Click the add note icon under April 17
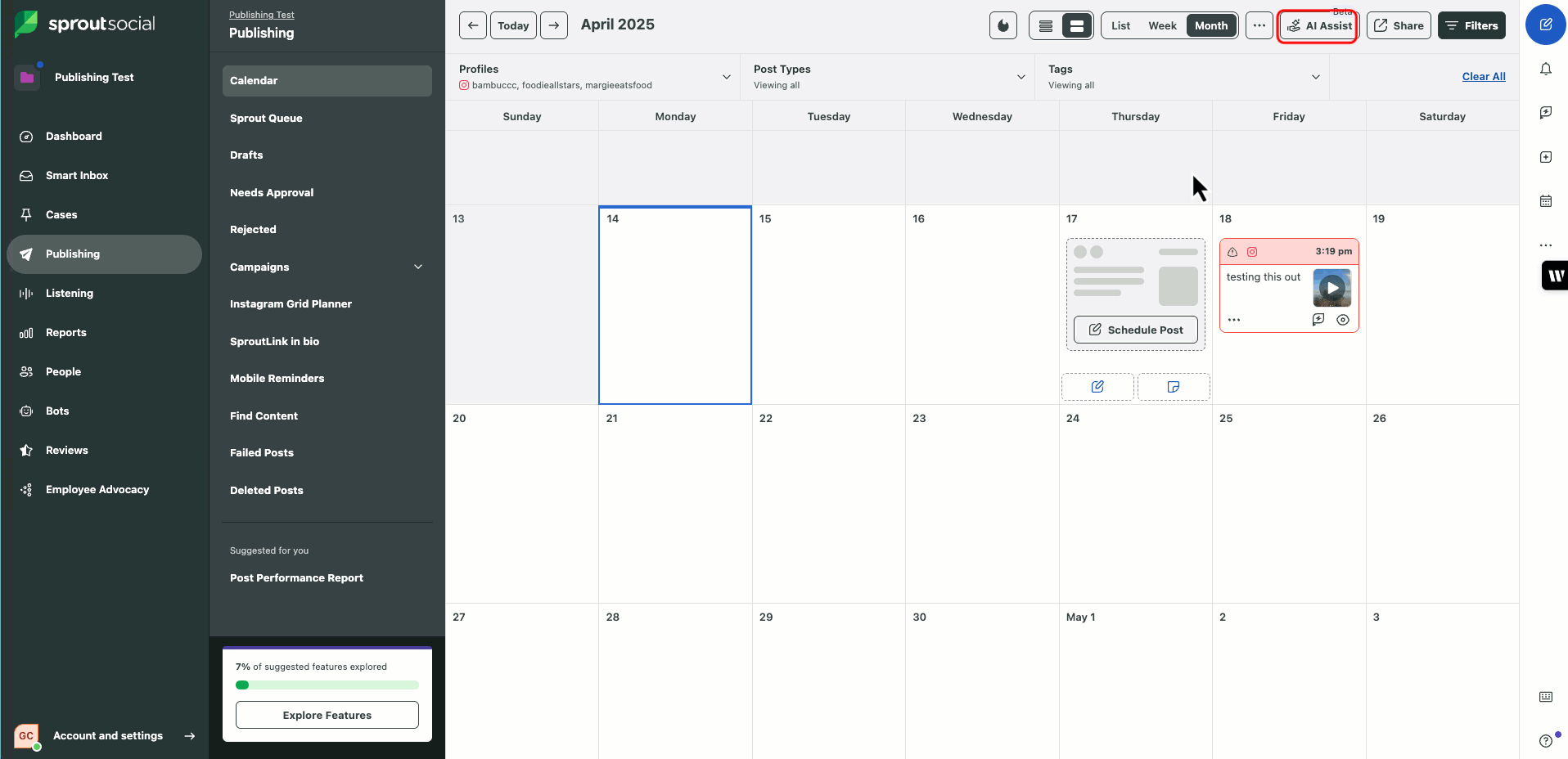 point(1174,387)
